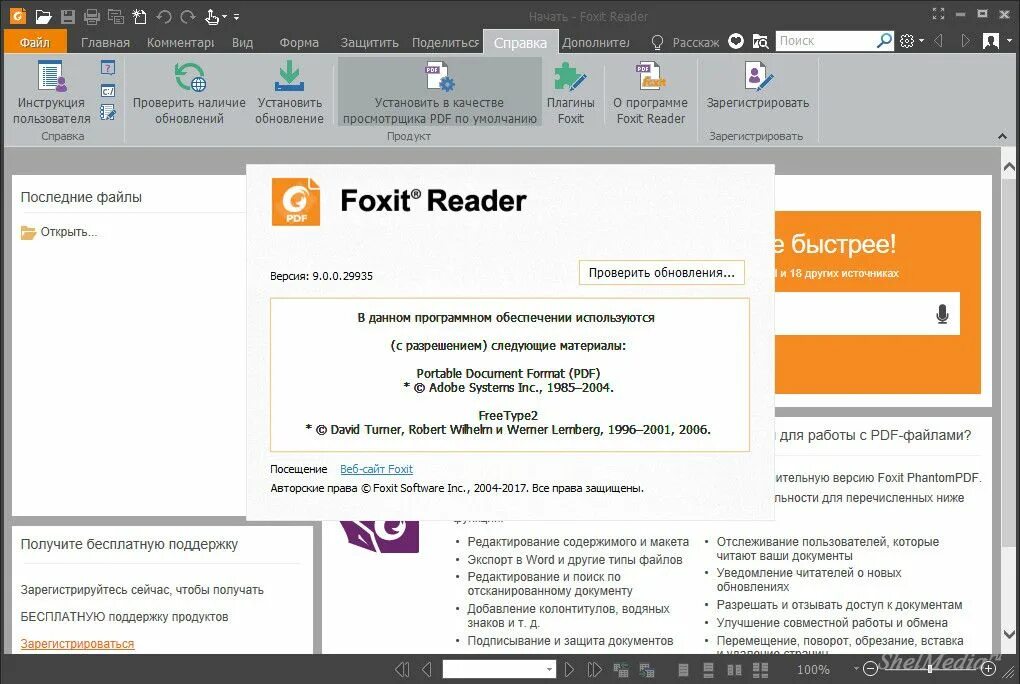
Task: Click into the Поиск search field
Action: pos(825,41)
